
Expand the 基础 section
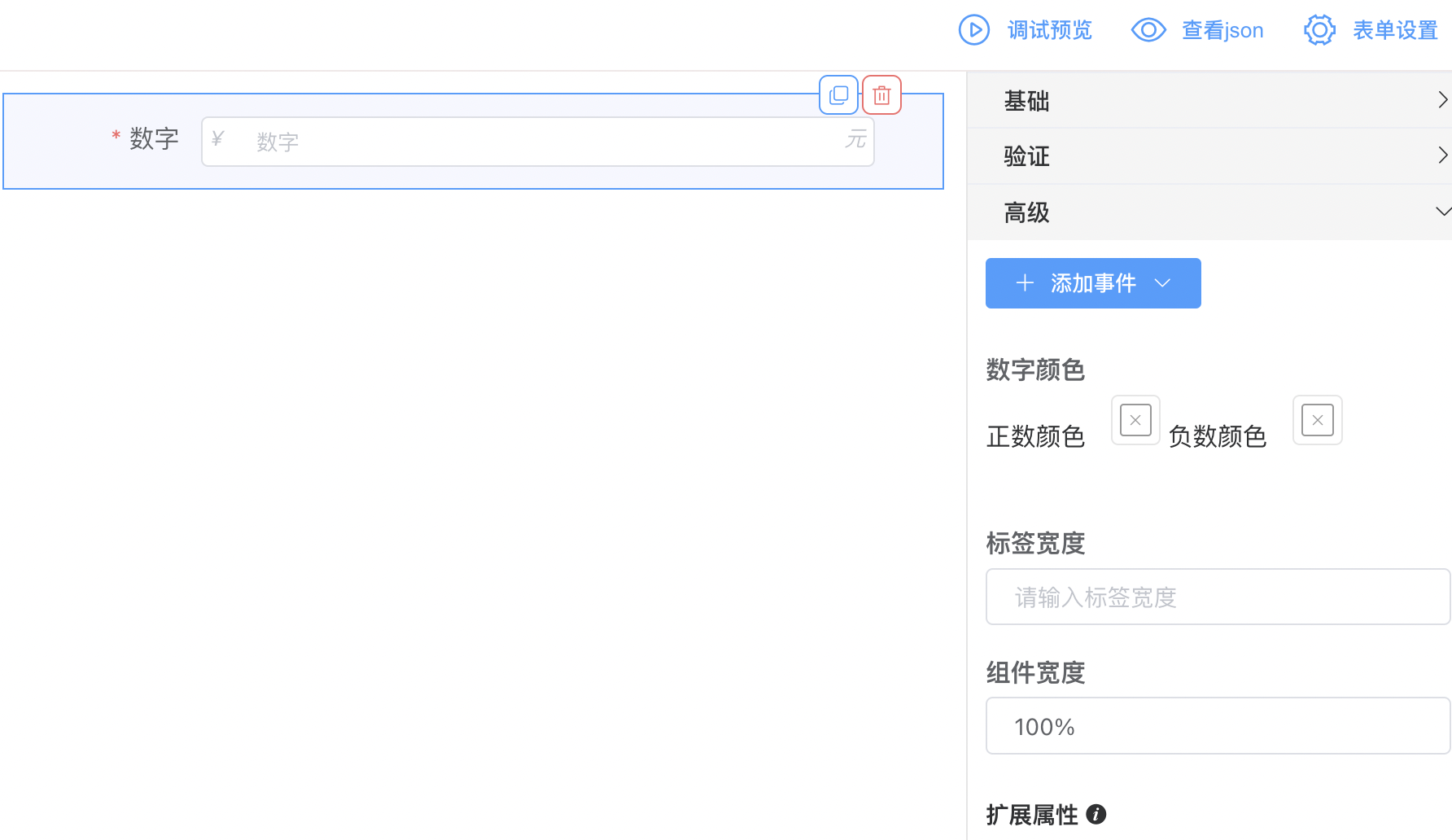1209,100
